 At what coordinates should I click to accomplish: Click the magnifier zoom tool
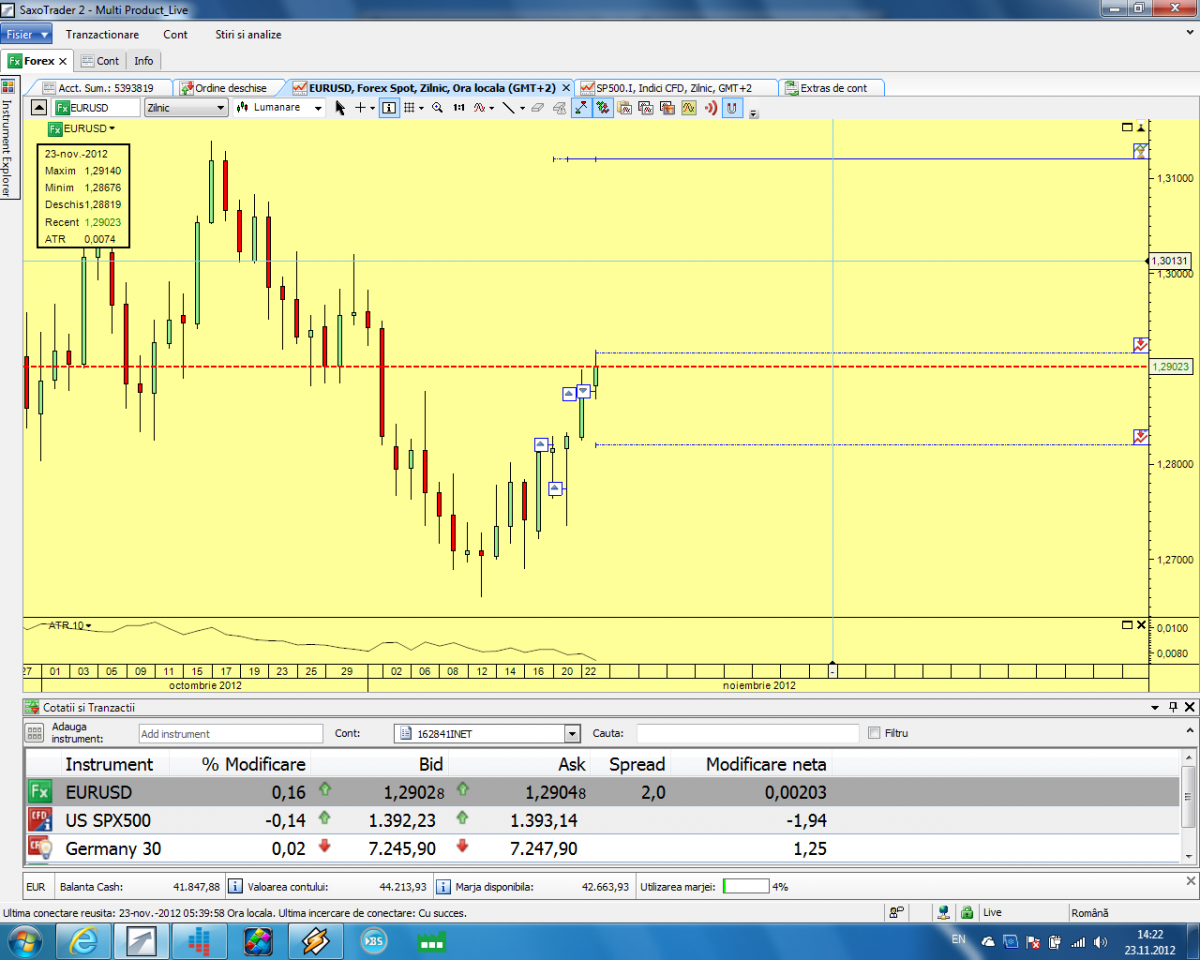pos(437,108)
